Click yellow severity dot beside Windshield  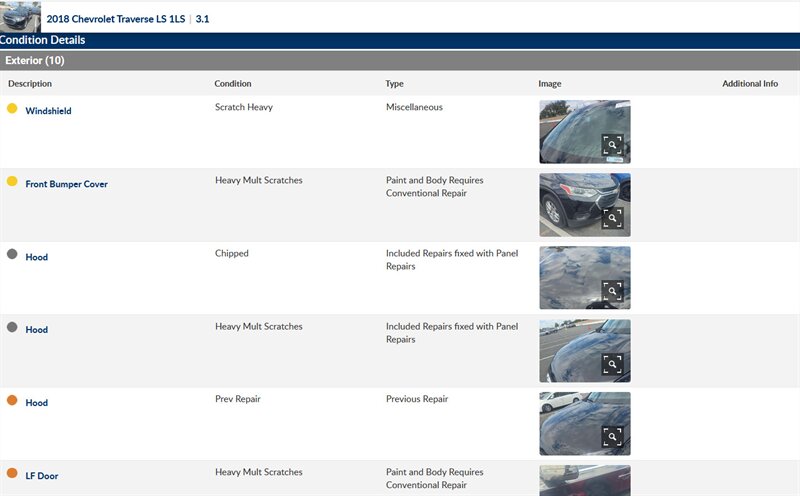pos(12,108)
